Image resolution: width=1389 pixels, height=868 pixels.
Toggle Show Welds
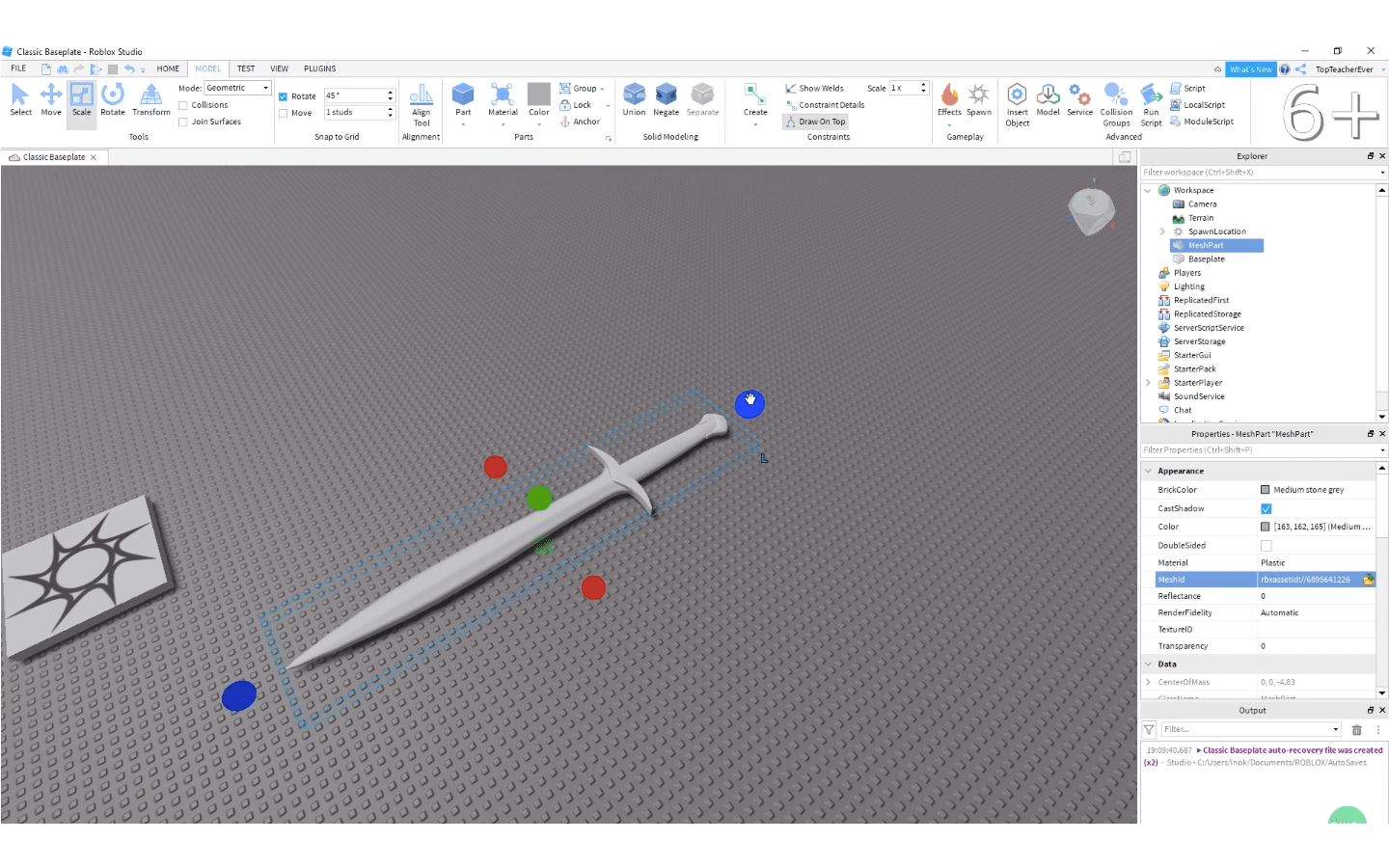pos(814,88)
